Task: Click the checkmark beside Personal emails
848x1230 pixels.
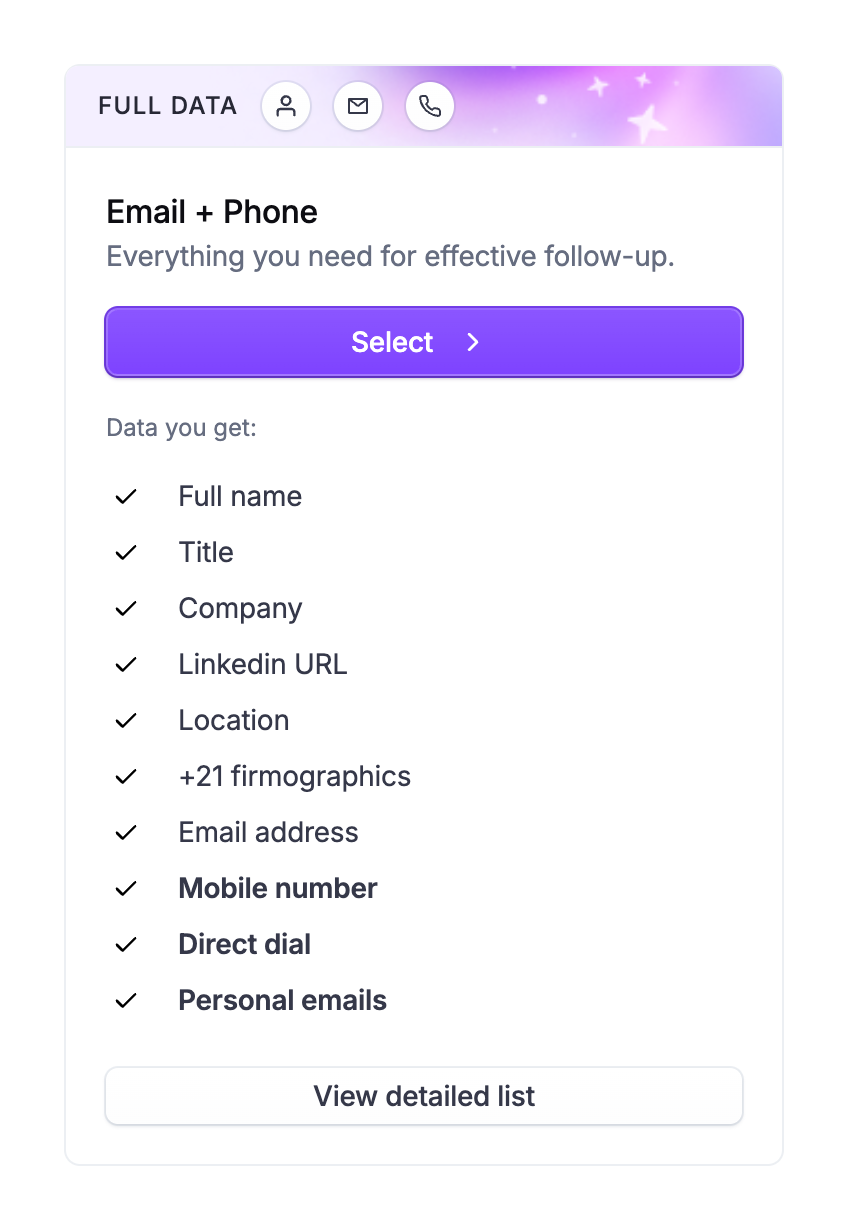Action: pyautogui.click(x=126, y=1001)
